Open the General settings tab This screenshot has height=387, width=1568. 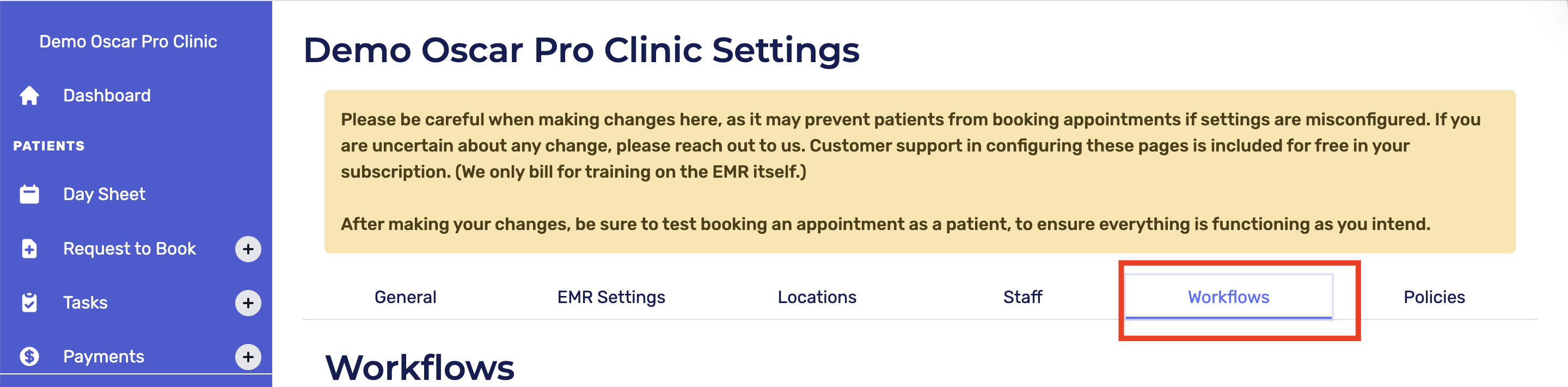[406, 298]
